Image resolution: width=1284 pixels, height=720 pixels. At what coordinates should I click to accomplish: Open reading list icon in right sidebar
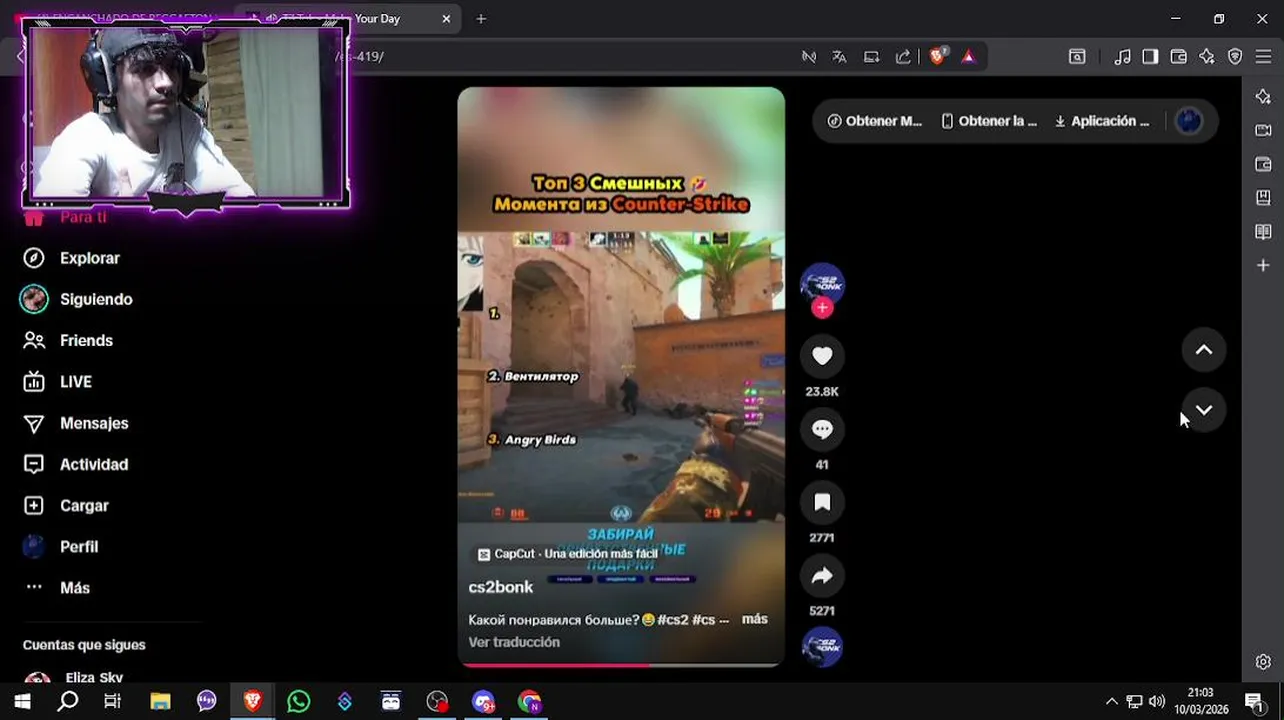coord(1263,232)
